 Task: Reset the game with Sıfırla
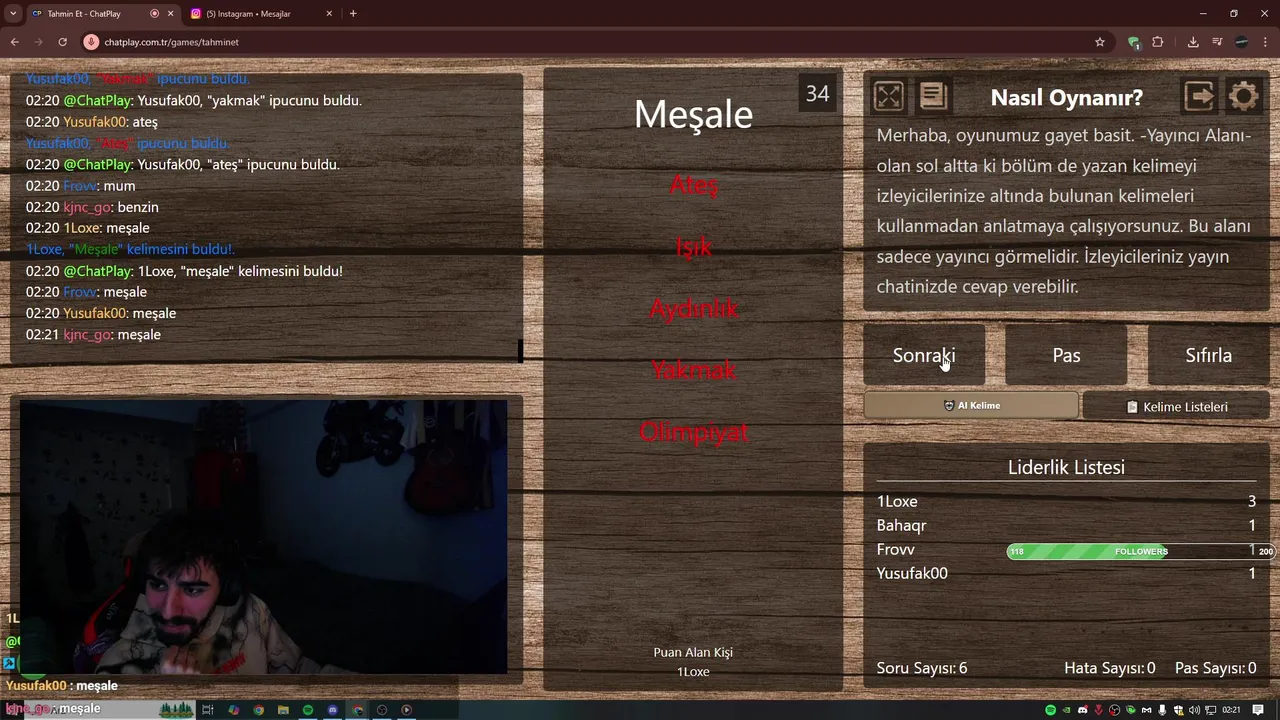tap(1208, 355)
